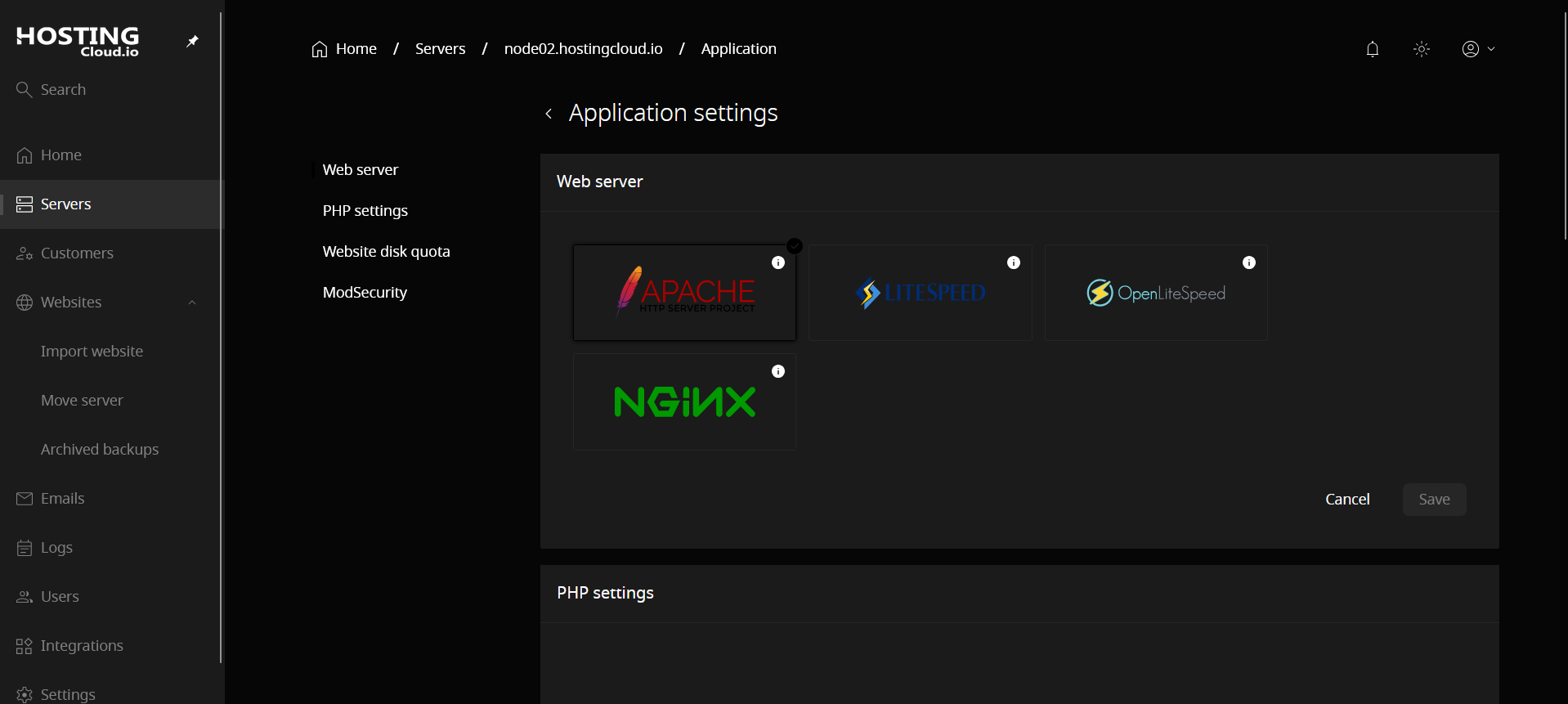Jump to PHP settings section

[x=365, y=211]
